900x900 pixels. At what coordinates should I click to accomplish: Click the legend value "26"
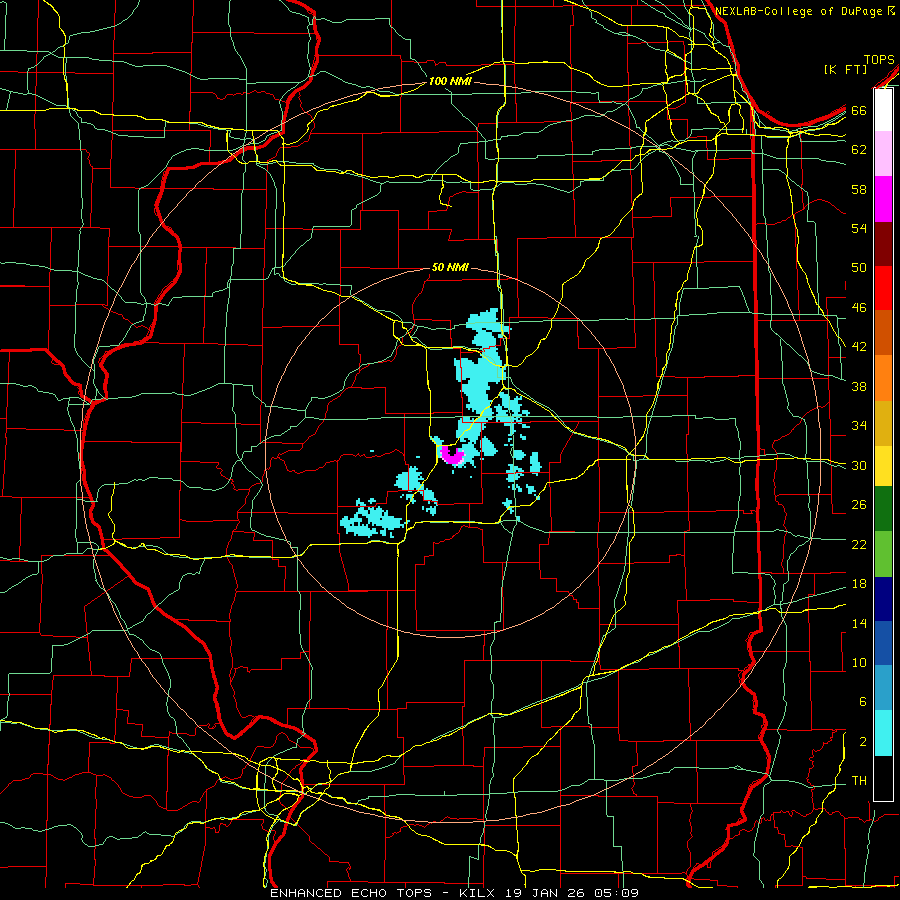click(859, 505)
